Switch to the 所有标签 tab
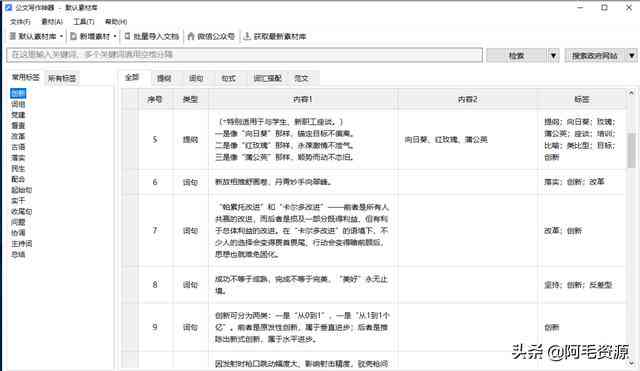This screenshot has height=371, width=640. 62,78
